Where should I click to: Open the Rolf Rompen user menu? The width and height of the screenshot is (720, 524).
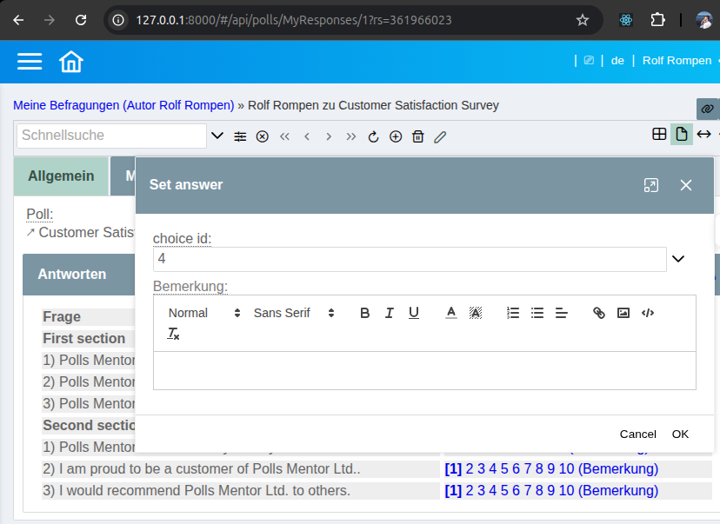[x=677, y=61]
